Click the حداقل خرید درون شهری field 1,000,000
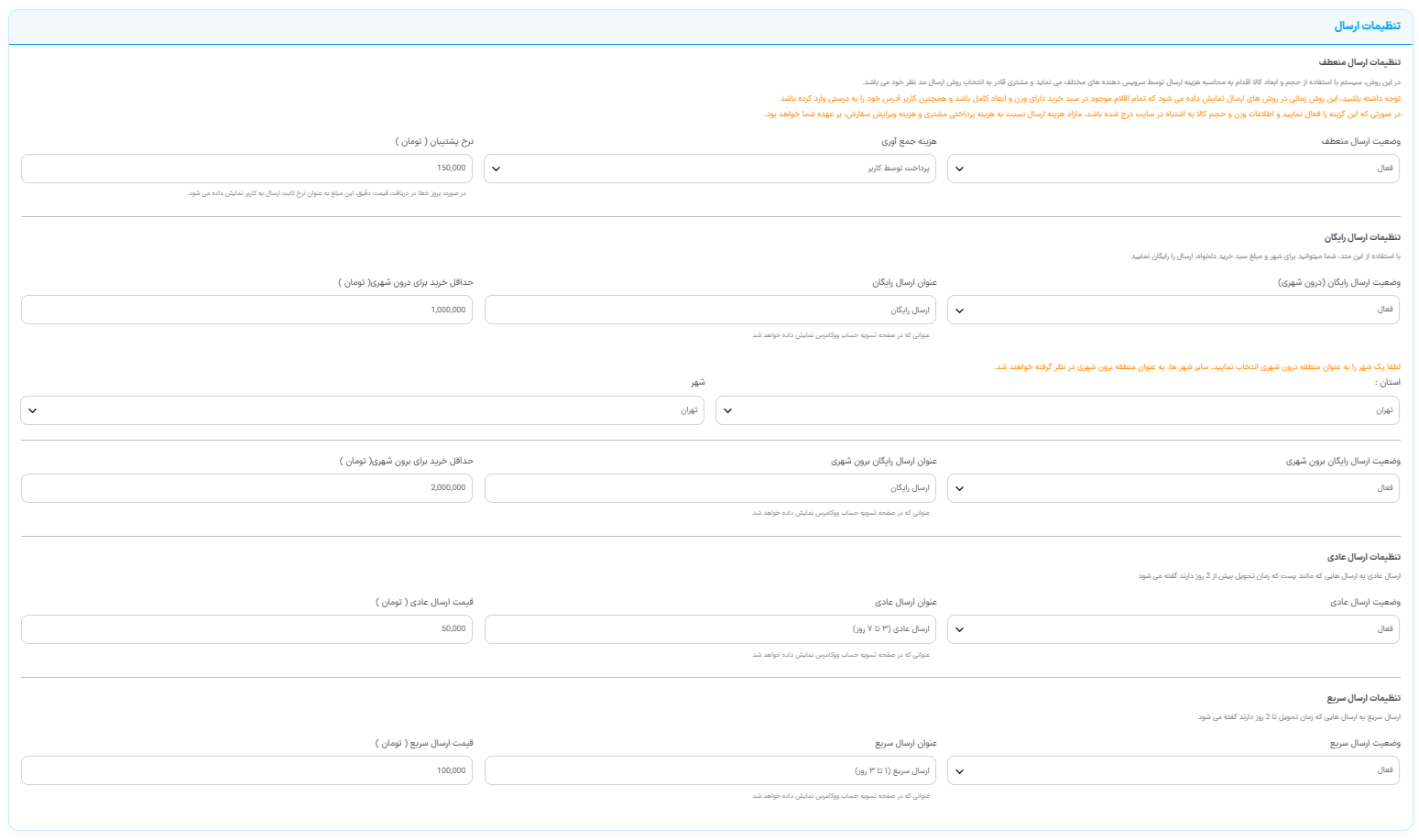This screenshot has width=1419, height=840. coord(246,310)
